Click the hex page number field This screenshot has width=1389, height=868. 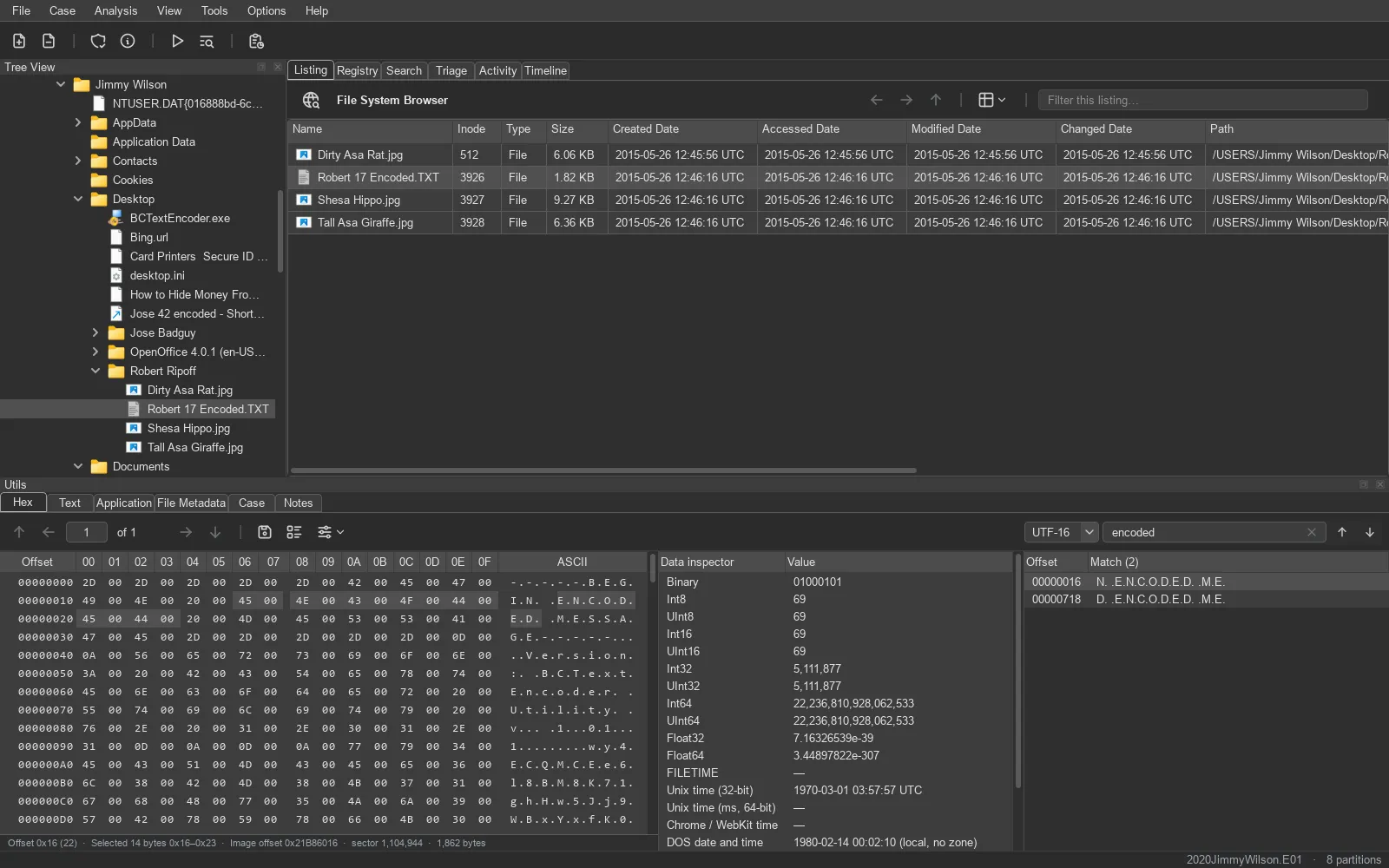tap(86, 532)
